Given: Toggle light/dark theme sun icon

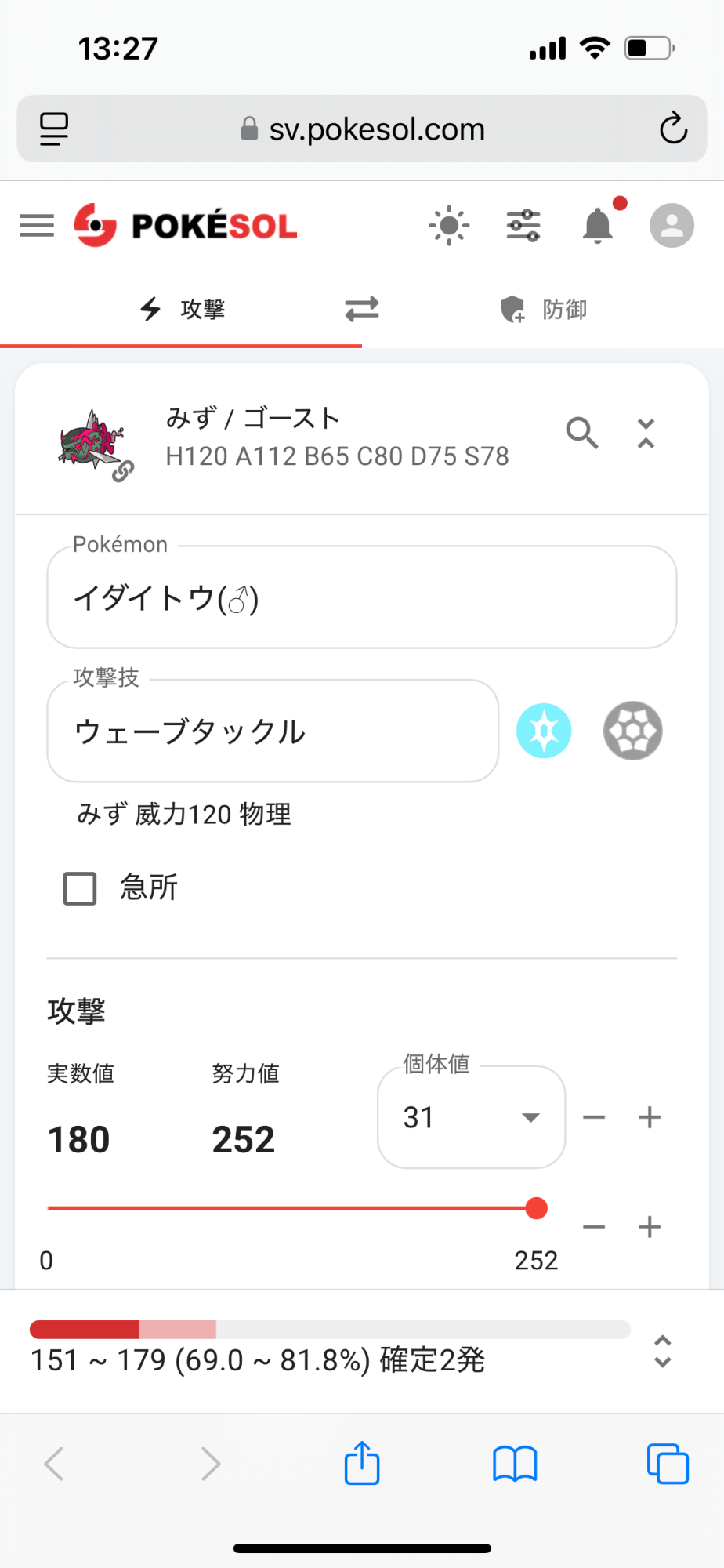Looking at the screenshot, I should click(x=449, y=226).
